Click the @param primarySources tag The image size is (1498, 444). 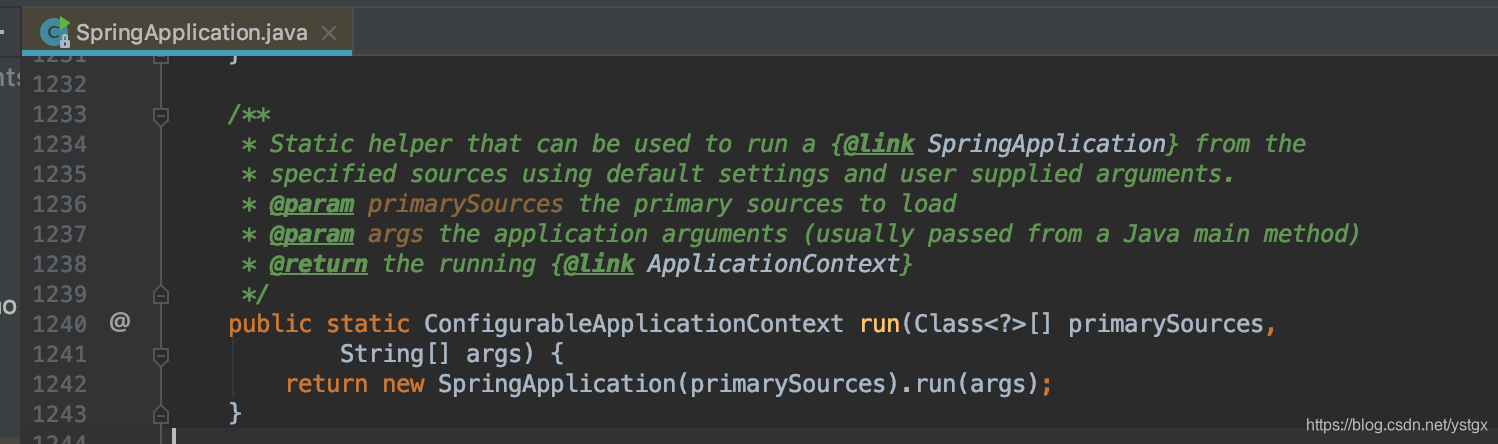click(x=417, y=204)
